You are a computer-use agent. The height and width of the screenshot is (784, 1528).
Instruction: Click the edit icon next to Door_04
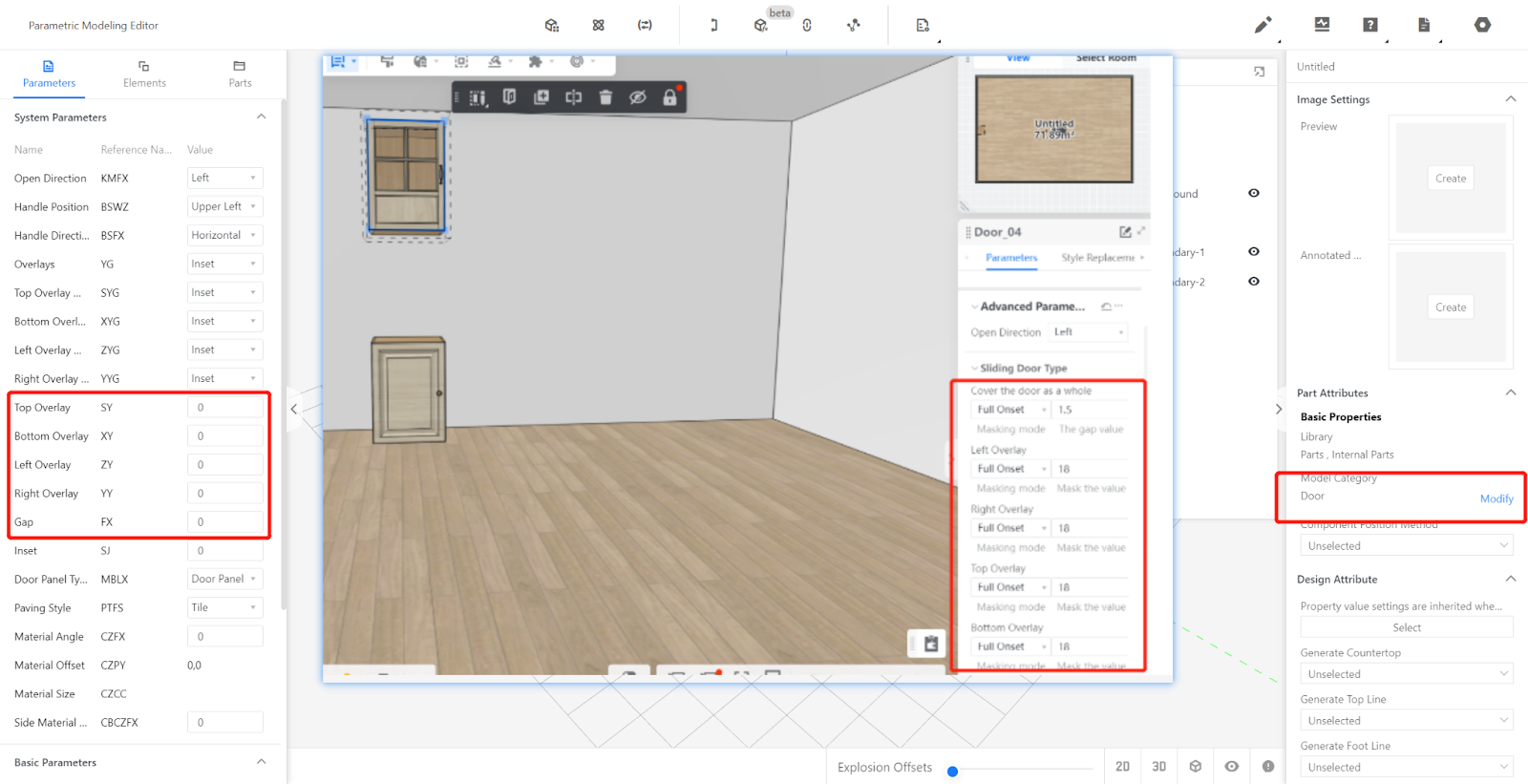click(1125, 232)
